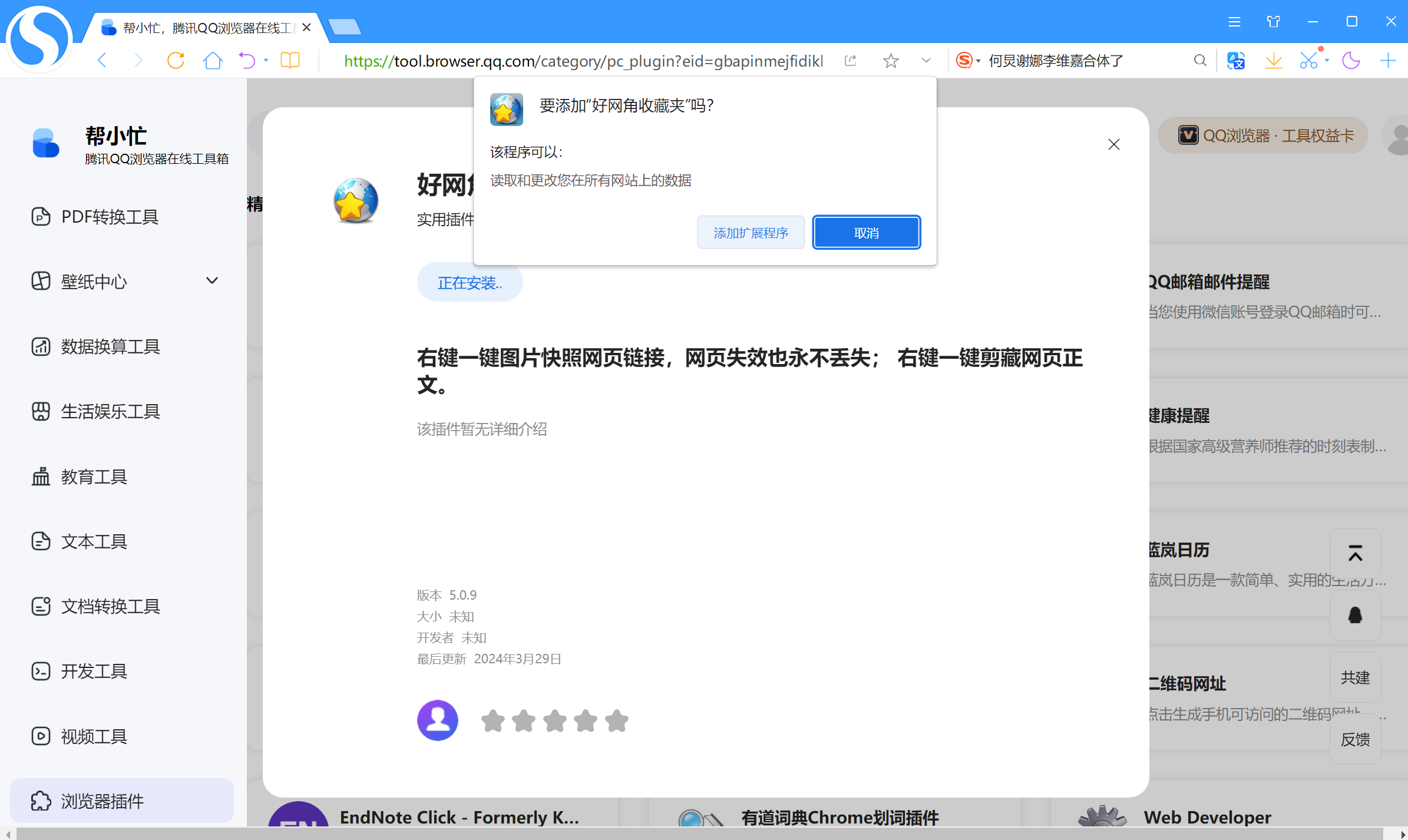Viewport: 1408px width, 840px height.
Task: Open address bar dropdown chevron
Action: 926,60
